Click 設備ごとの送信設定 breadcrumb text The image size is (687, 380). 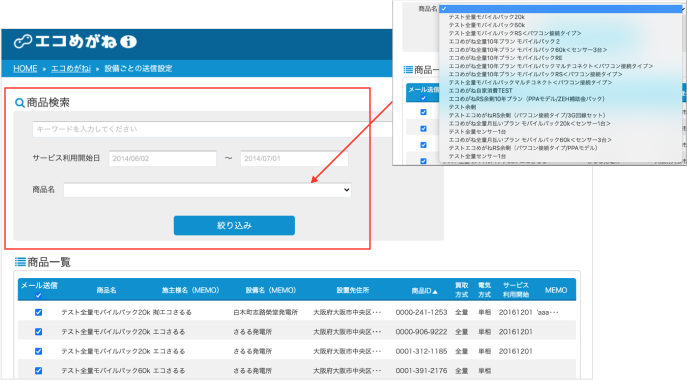click(138, 68)
